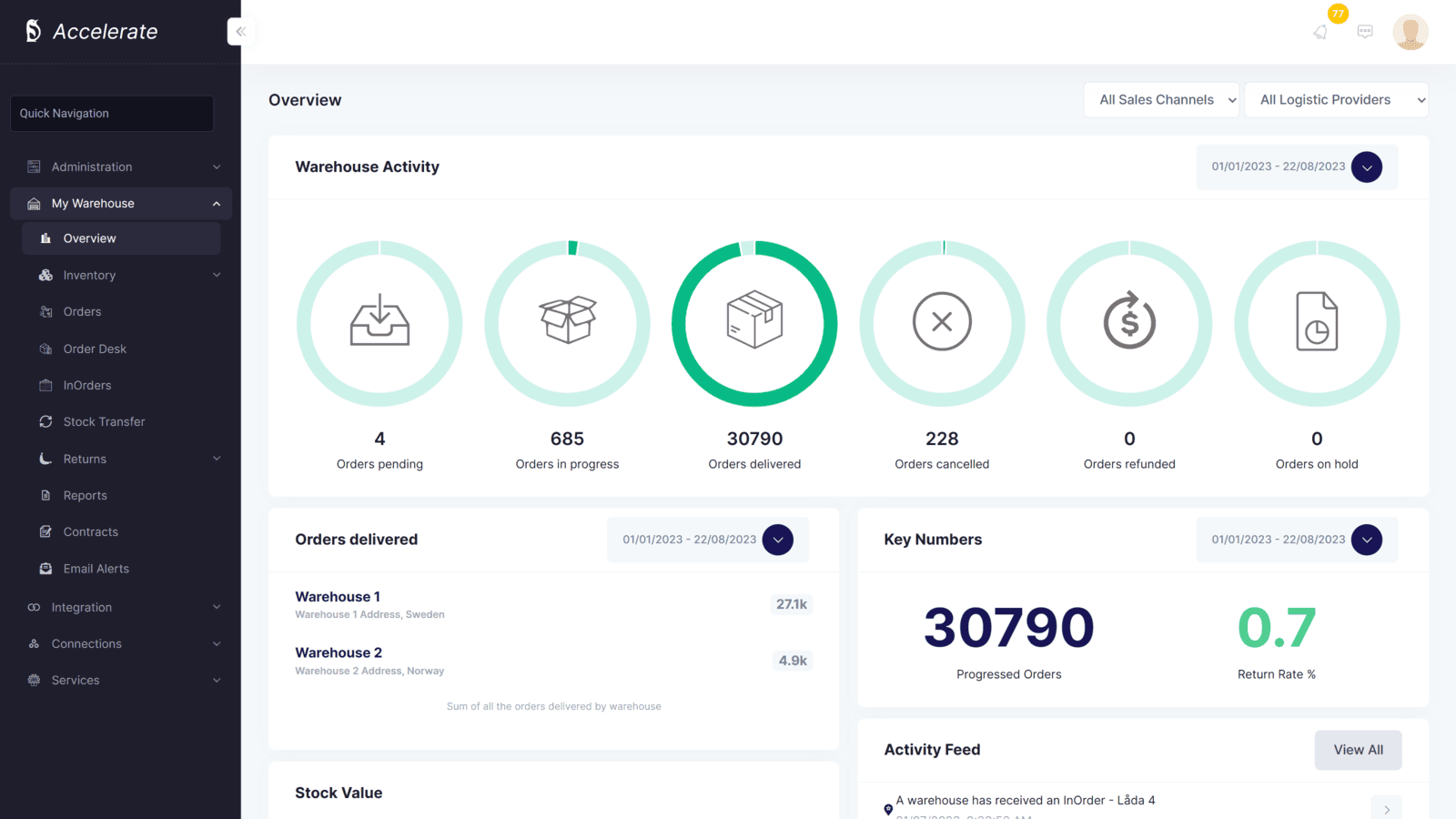Click the Orders on hold document icon
The image size is (1456, 819).
tap(1317, 321)
